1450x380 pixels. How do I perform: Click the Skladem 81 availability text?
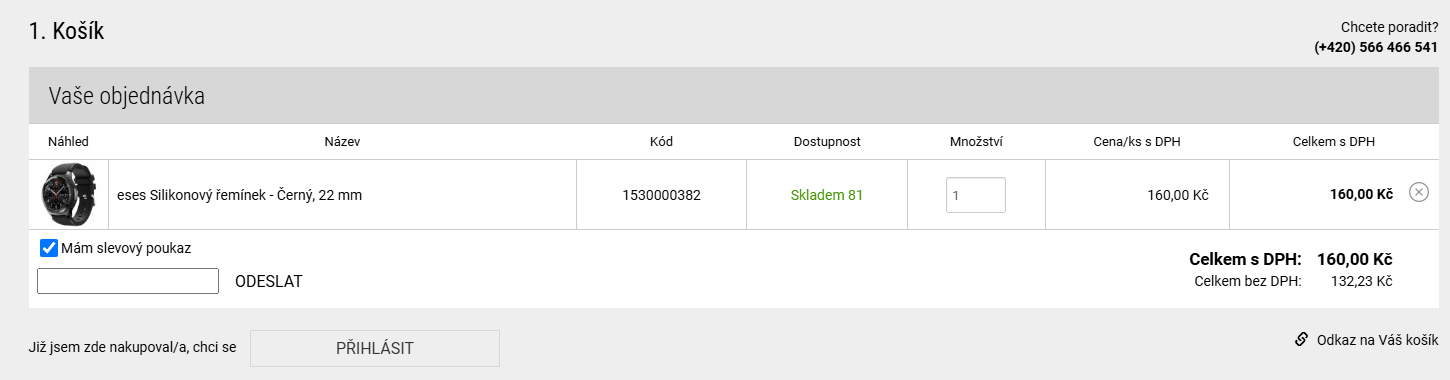coord(827,195)
